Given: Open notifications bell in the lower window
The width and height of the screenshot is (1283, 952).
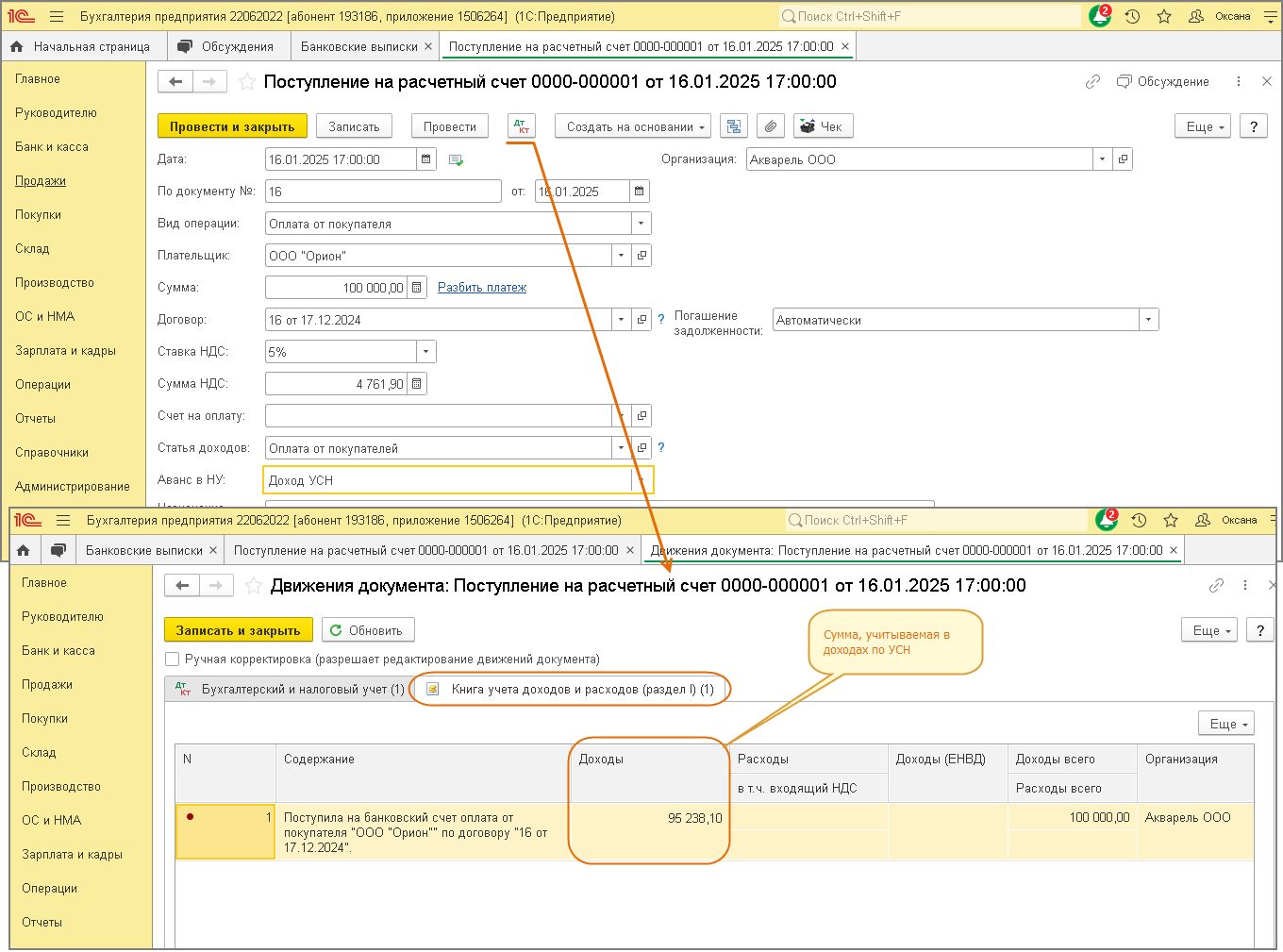Looking at the screenshot, I should [1107, 520].
